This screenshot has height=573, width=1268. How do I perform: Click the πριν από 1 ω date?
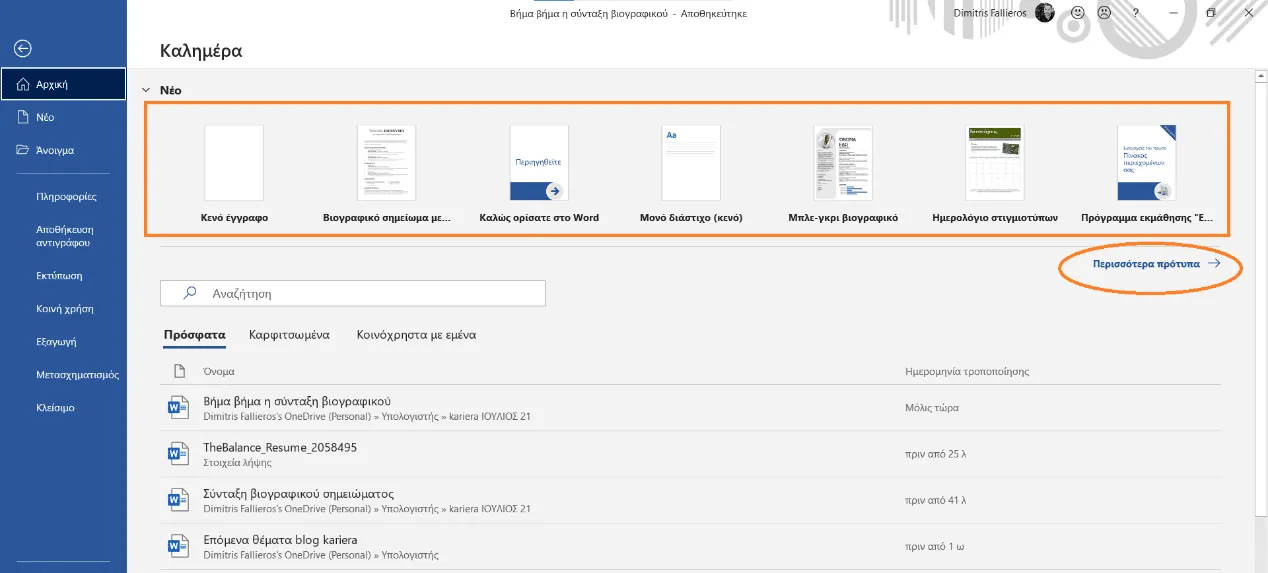(x=933, y=547)
